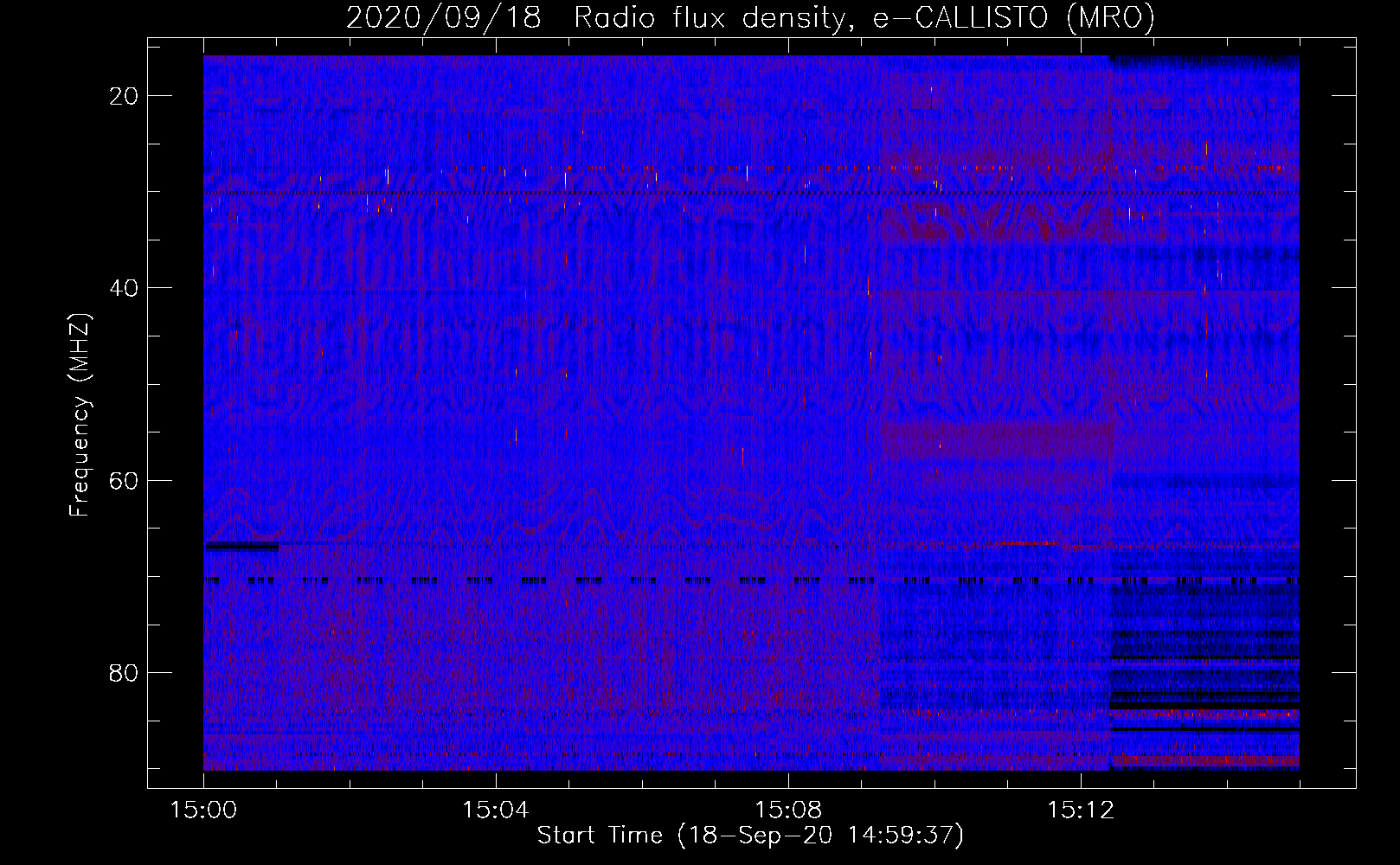
Task: Click the time tick label '15:00'
Action: 203,811
